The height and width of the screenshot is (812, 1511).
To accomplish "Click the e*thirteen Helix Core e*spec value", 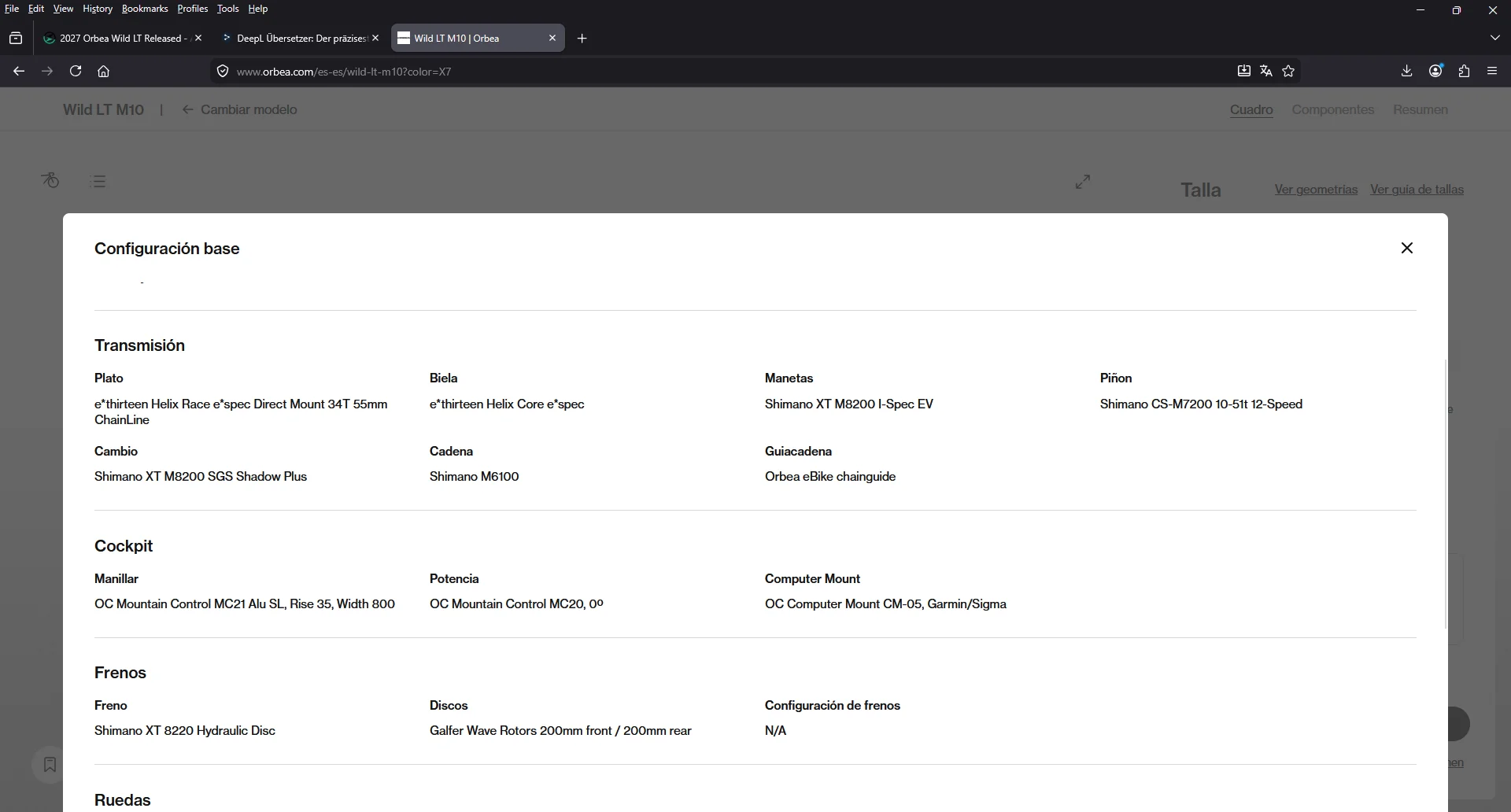I will [x=507, y=404].
